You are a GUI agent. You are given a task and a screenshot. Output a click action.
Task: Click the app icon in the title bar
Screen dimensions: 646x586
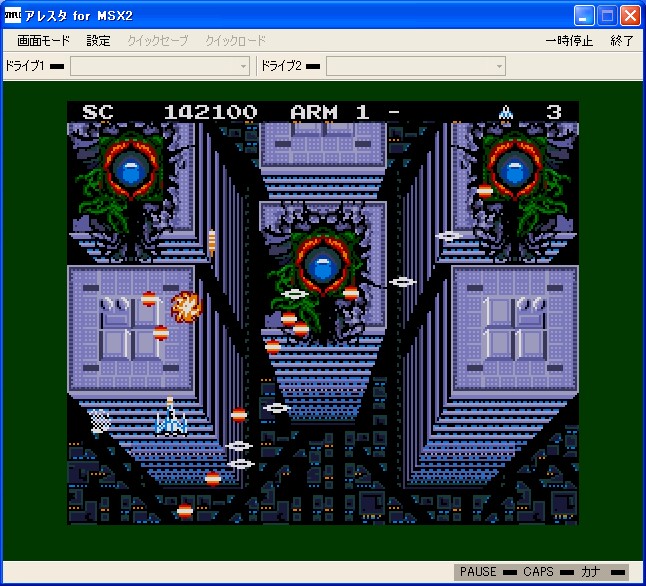[x=12, y=16]
